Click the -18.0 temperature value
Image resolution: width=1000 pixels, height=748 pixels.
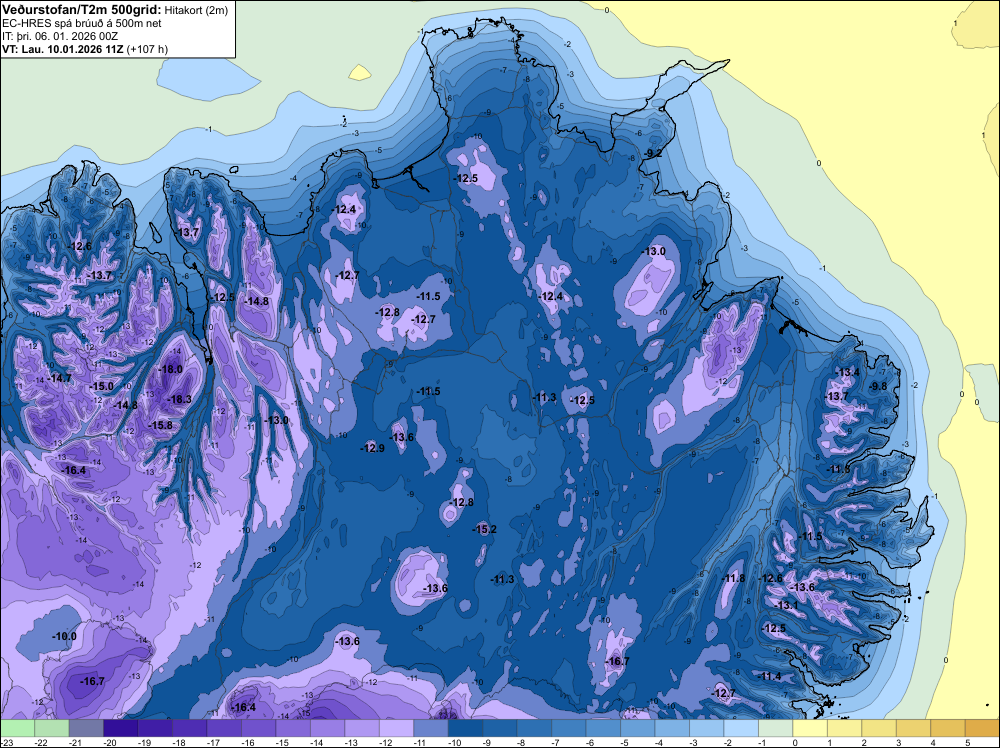tap(171, 369)
